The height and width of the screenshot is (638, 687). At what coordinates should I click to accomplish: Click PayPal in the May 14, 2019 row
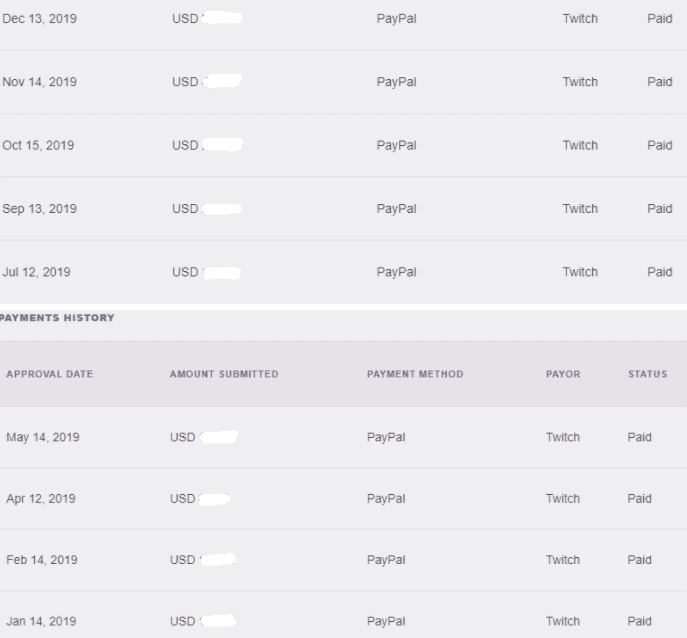(x=386, y=437)
